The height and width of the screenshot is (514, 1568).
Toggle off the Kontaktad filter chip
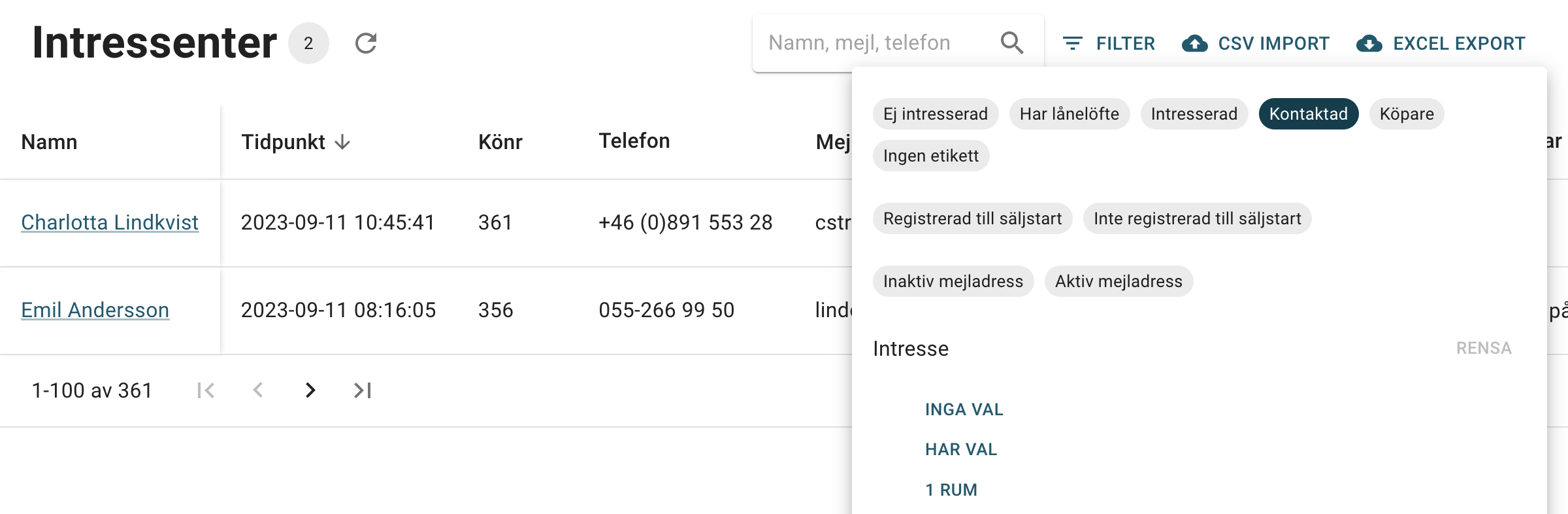[x=1308, y=113]
